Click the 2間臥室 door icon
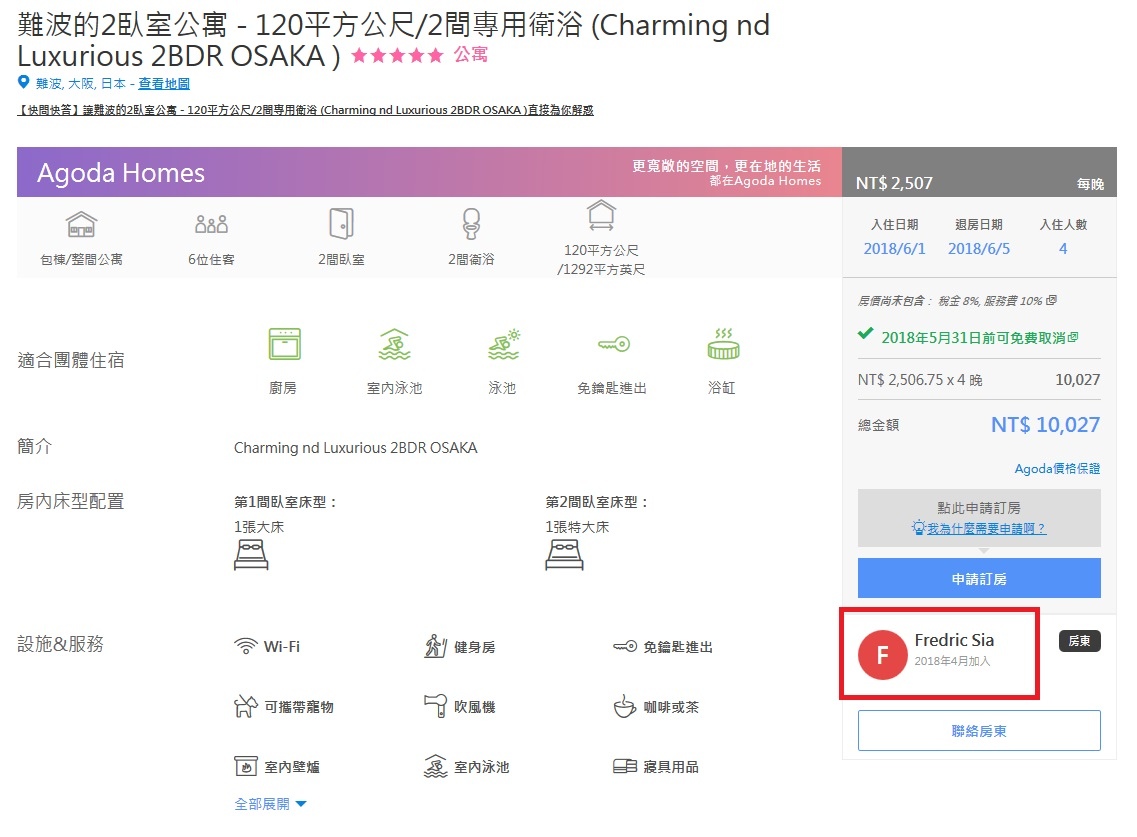Viewport: 1137px width, 837px height. pyautogui.click(x=341, y=223)
